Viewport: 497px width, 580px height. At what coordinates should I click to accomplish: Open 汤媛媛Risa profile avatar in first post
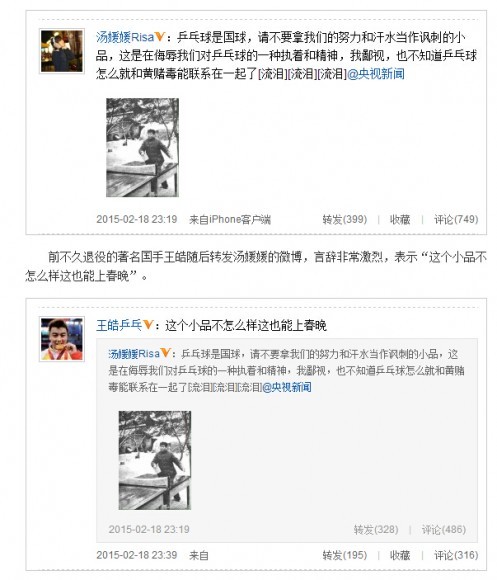62,51
